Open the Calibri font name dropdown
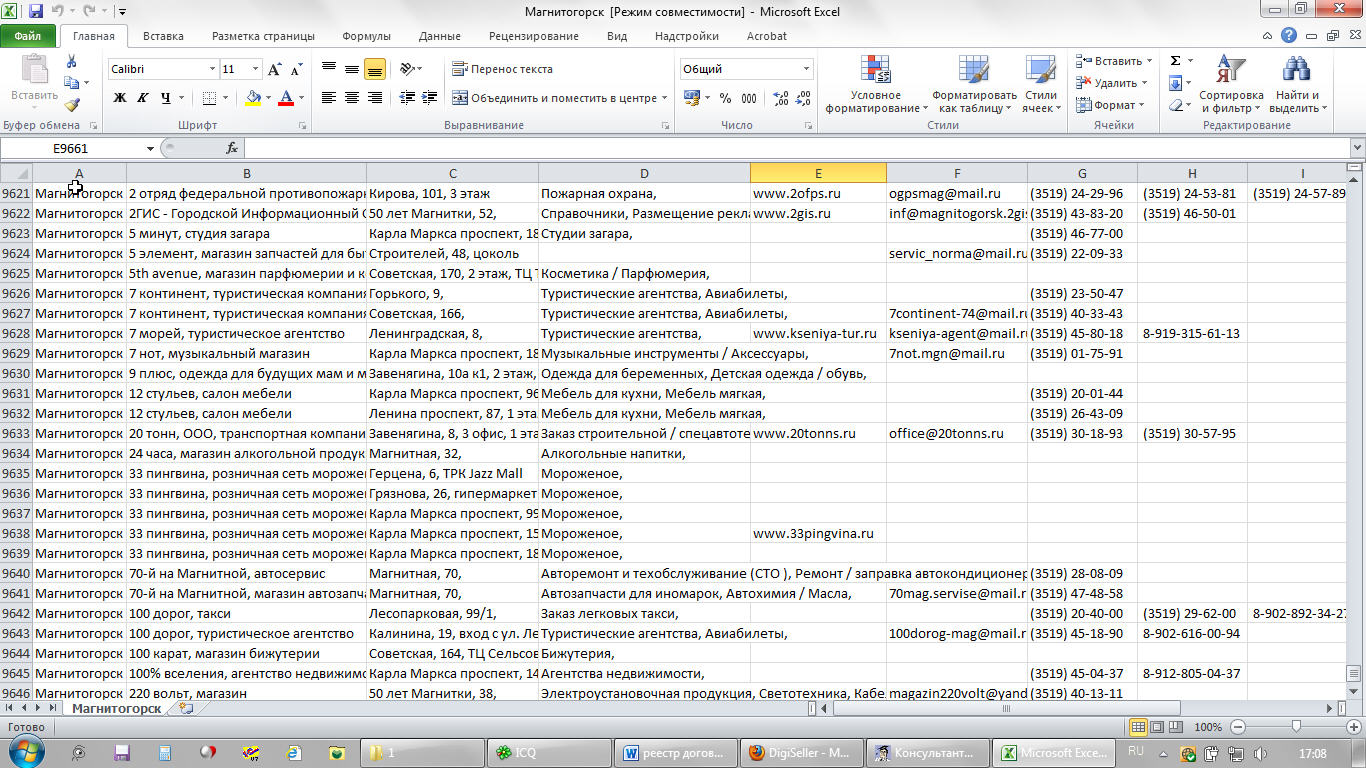Viewport: 1366px width, 768px height. pyautogui.click(x=212, y=69)
